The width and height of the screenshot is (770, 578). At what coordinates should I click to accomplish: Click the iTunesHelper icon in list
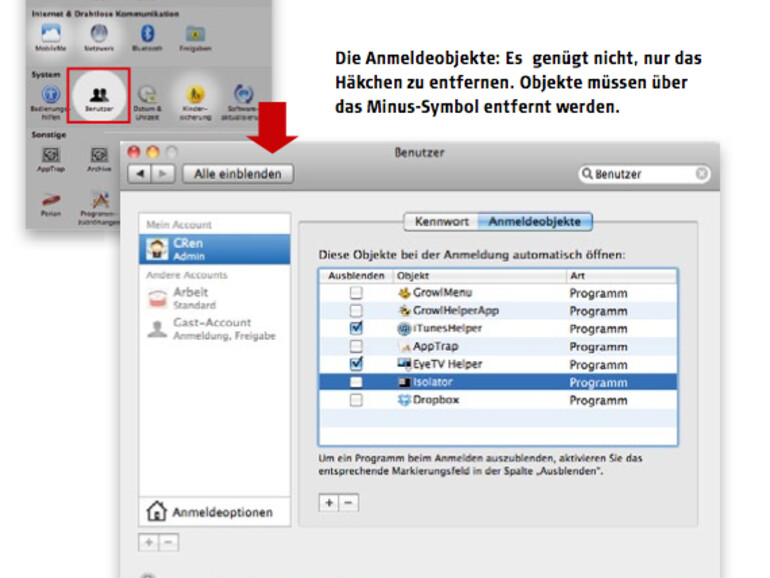(404, 329)
